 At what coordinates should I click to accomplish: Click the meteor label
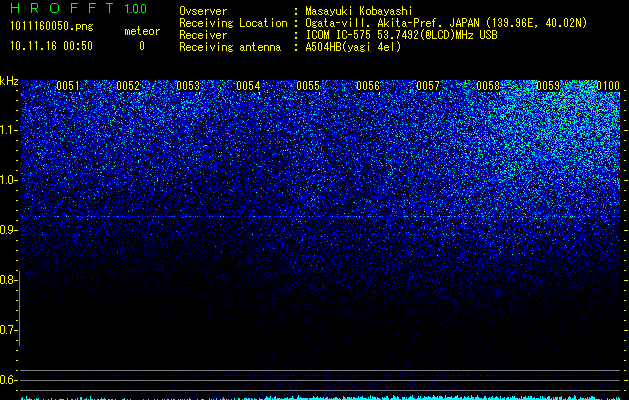(x=142, y=31)
